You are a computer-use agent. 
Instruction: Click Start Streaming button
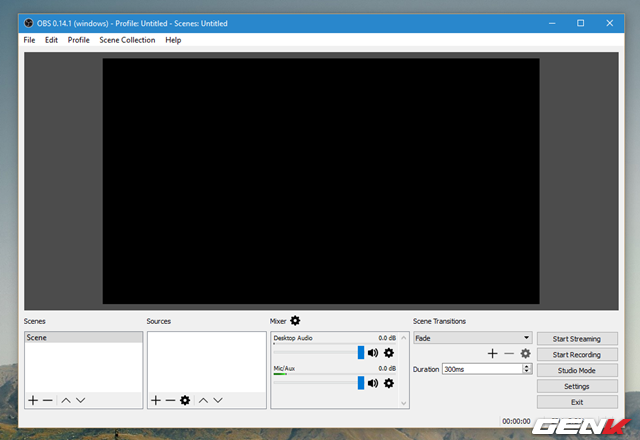[576, 339]
